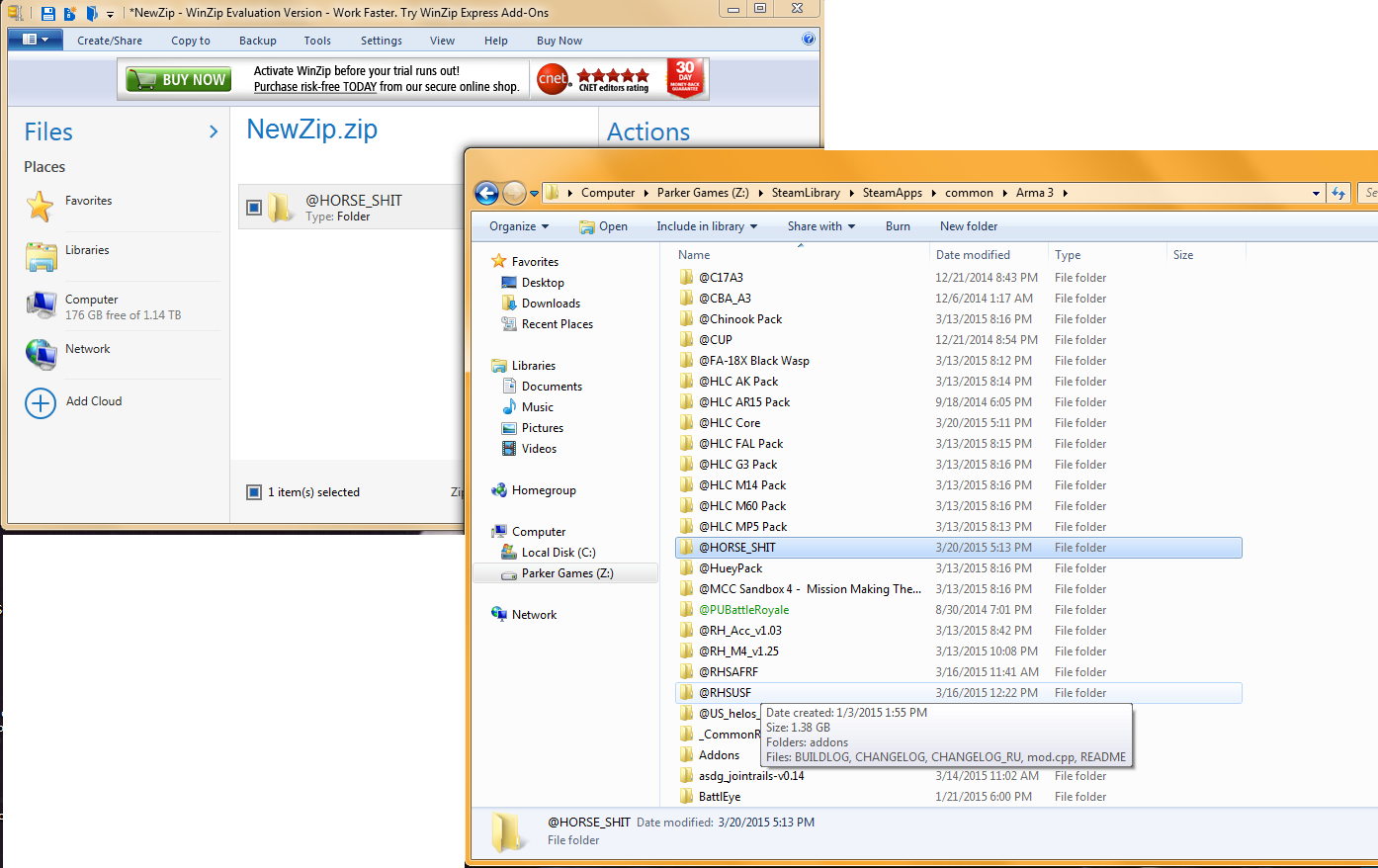Open the WinZip Help tab
Screen dimensions: 1378x868
(x=496, y=41)
